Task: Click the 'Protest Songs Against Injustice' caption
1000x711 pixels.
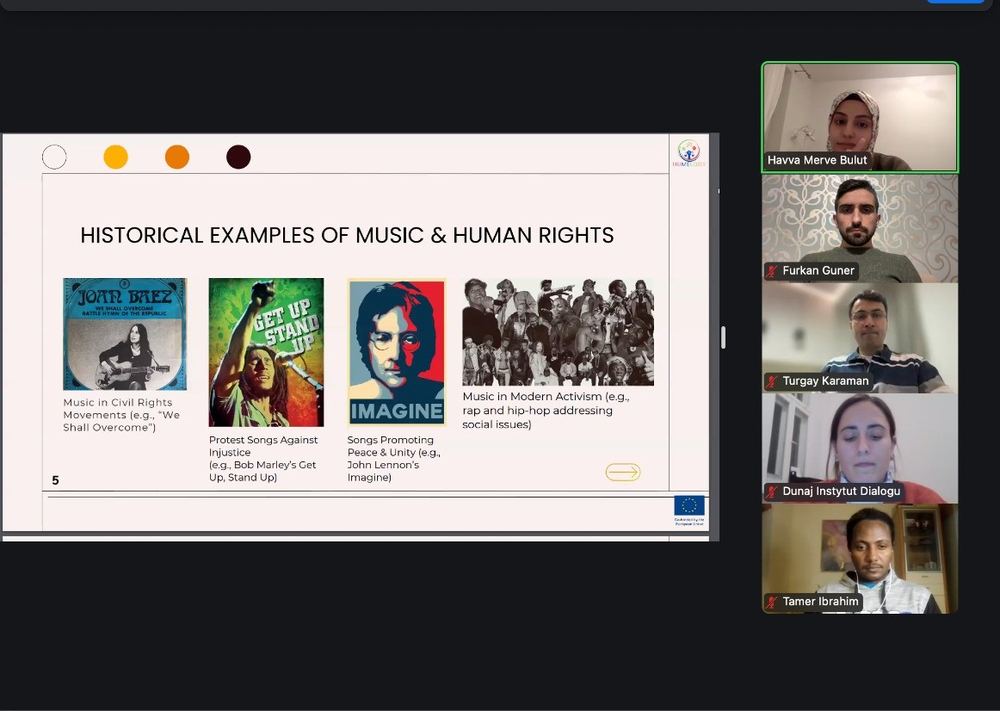Action: pos(263,458)
